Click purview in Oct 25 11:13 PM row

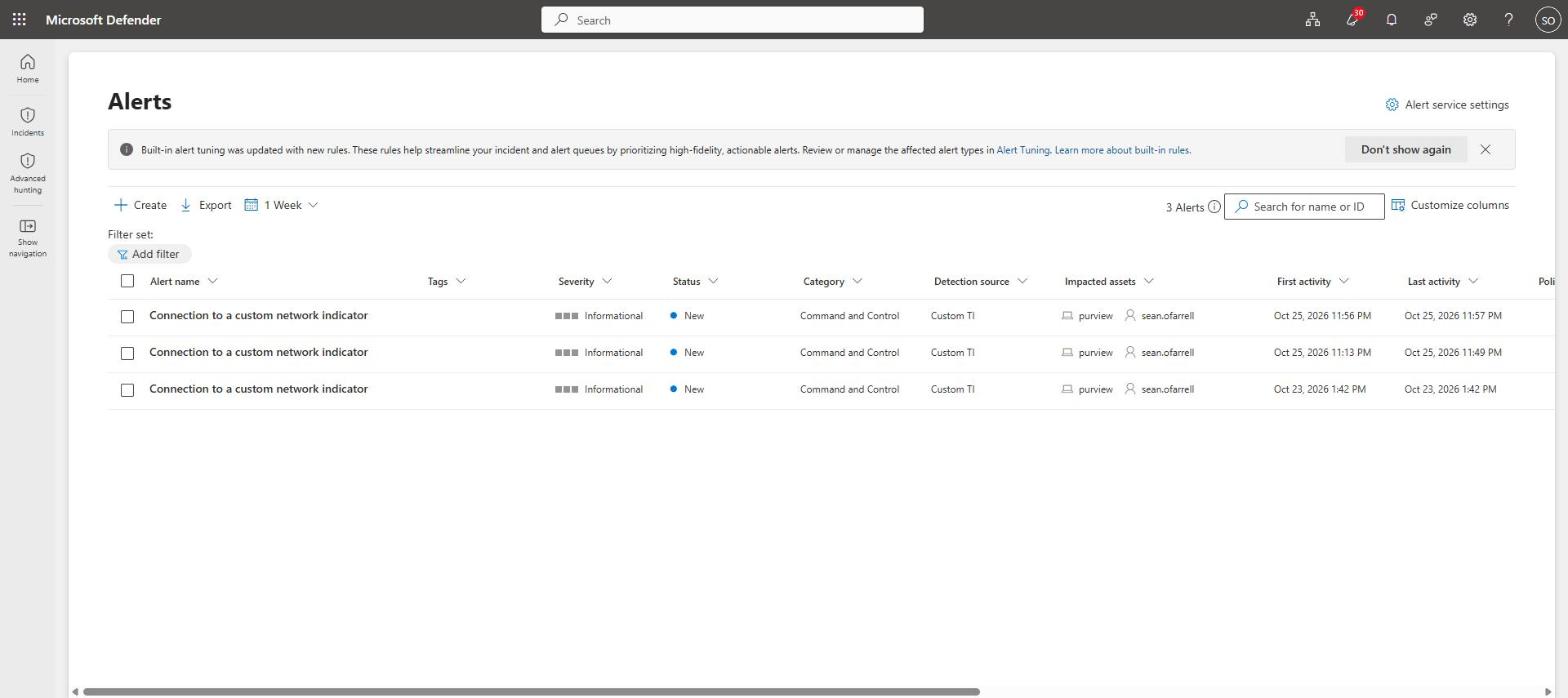coord(1095,352)
